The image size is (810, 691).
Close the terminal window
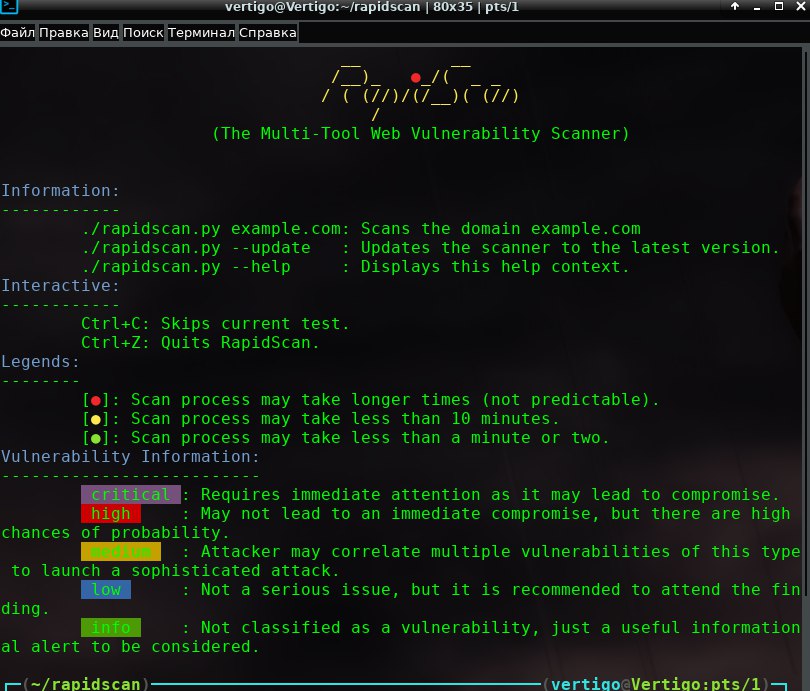click(800, 6)
